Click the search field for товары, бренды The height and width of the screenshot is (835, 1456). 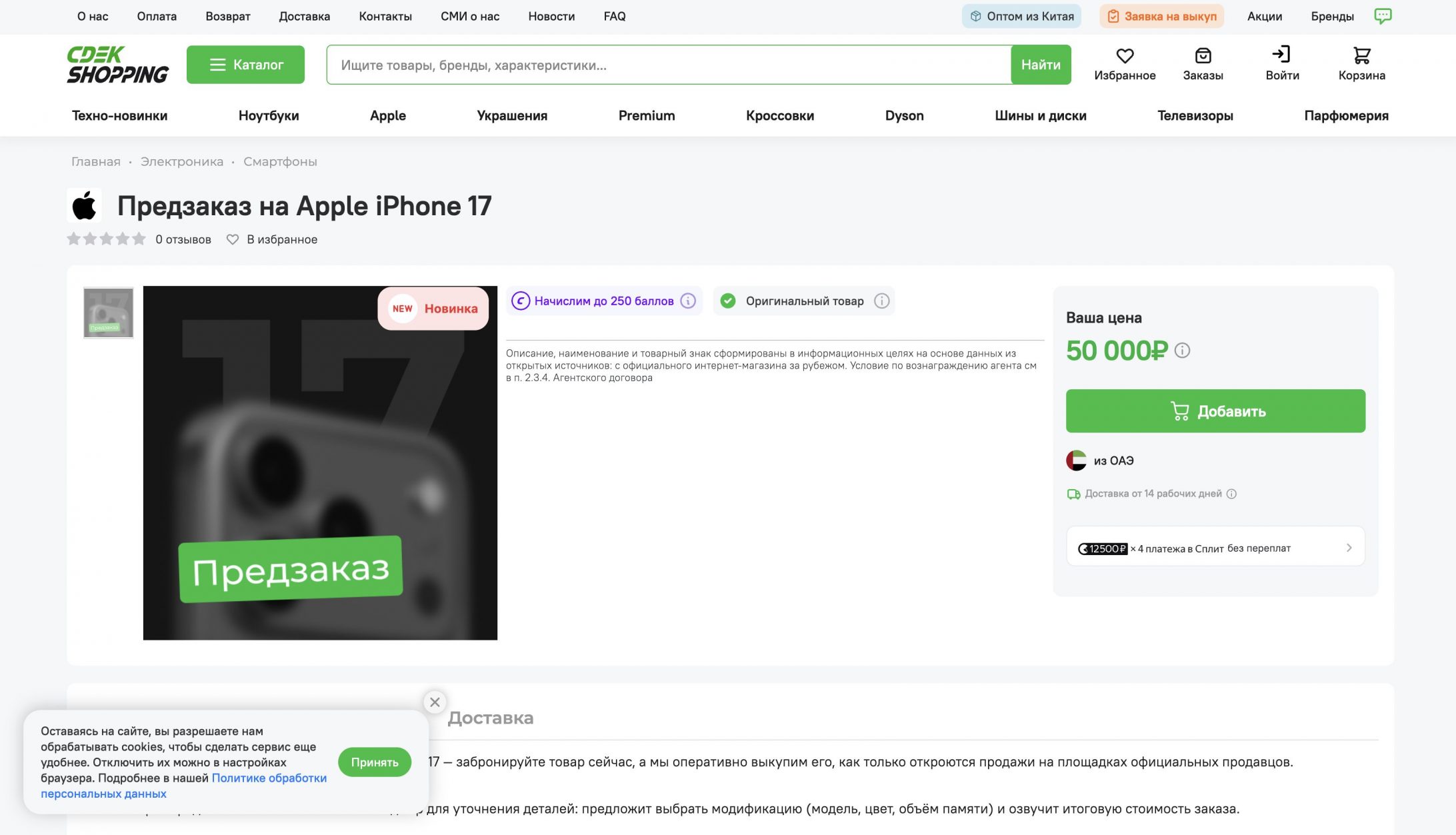coord(669,65)
